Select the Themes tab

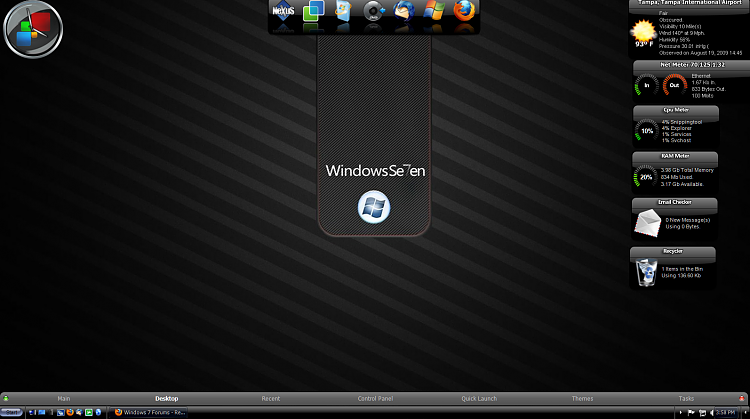[582, 398]
